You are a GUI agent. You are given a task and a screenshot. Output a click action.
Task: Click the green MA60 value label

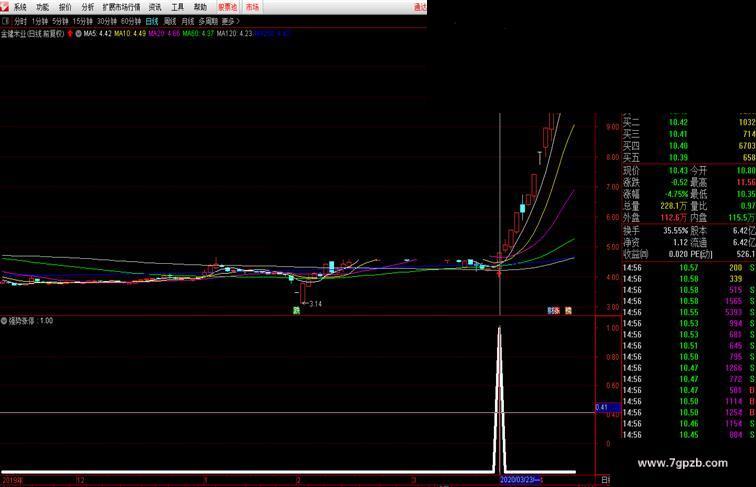tap(198, 34)
